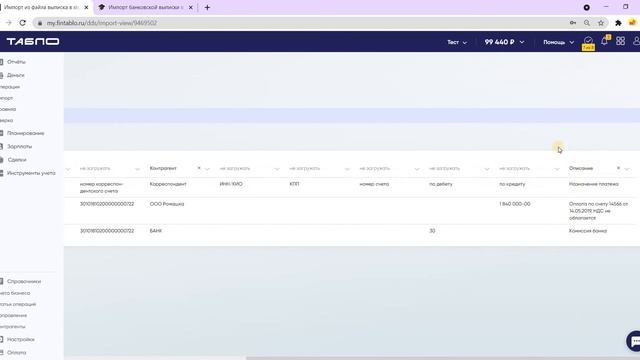Open Справочники in the sidebar
640x360 pixels.
24,282
